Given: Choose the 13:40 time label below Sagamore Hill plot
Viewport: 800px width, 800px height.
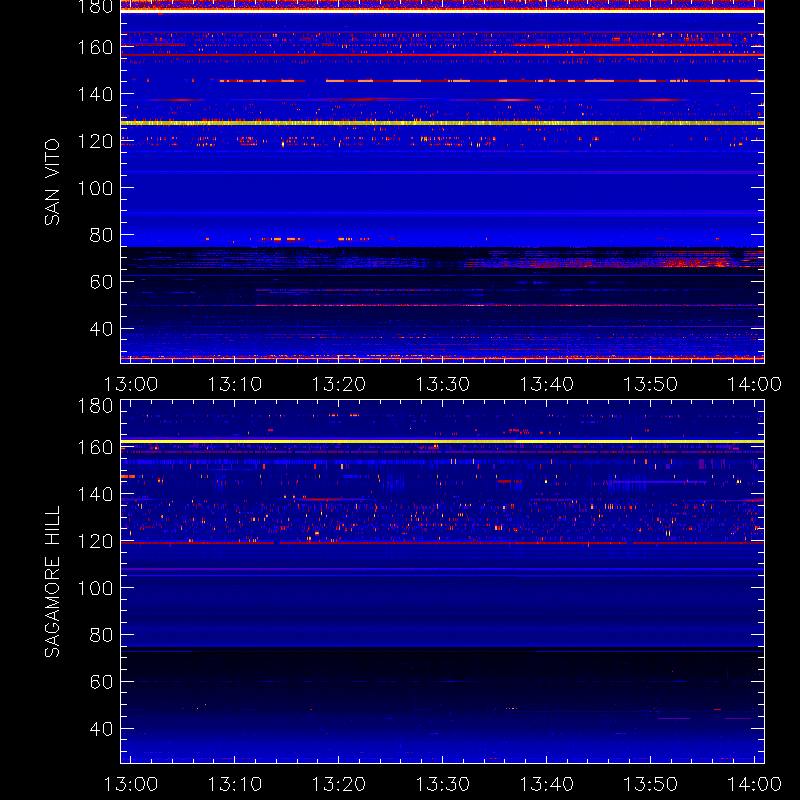Looking at the screenshot, I should tap(547, 784).
